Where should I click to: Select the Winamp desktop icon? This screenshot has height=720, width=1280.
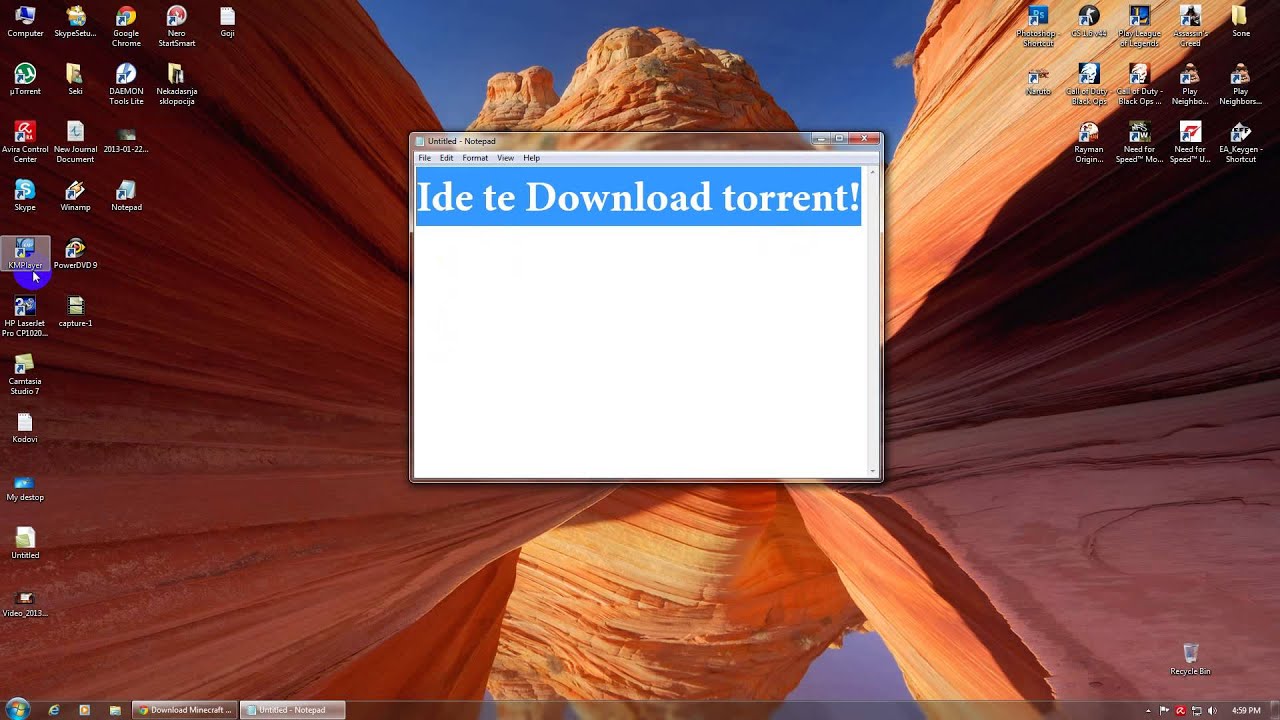pyautogui.click(x=75, y=196)
